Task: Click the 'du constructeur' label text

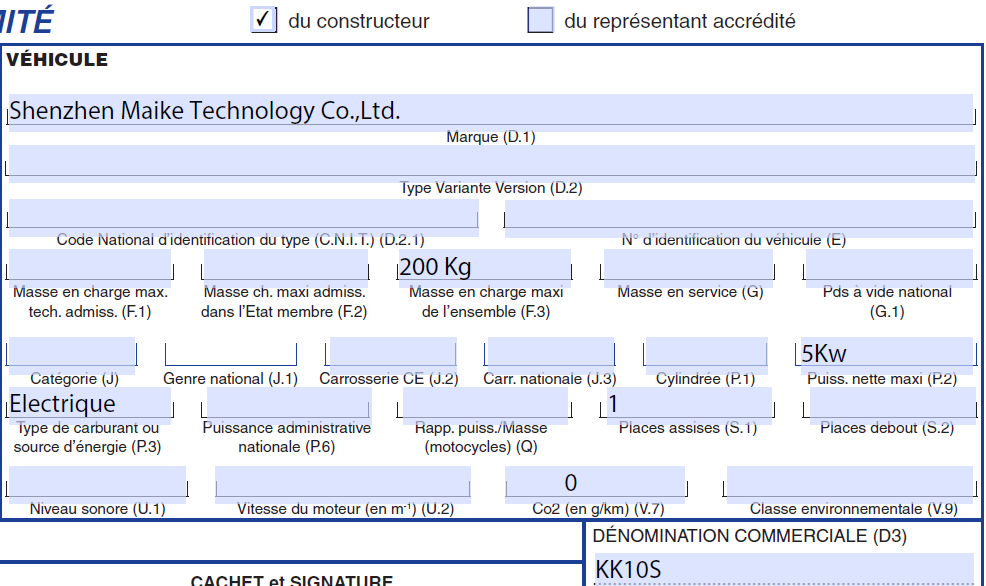Action: pos(358,21)
